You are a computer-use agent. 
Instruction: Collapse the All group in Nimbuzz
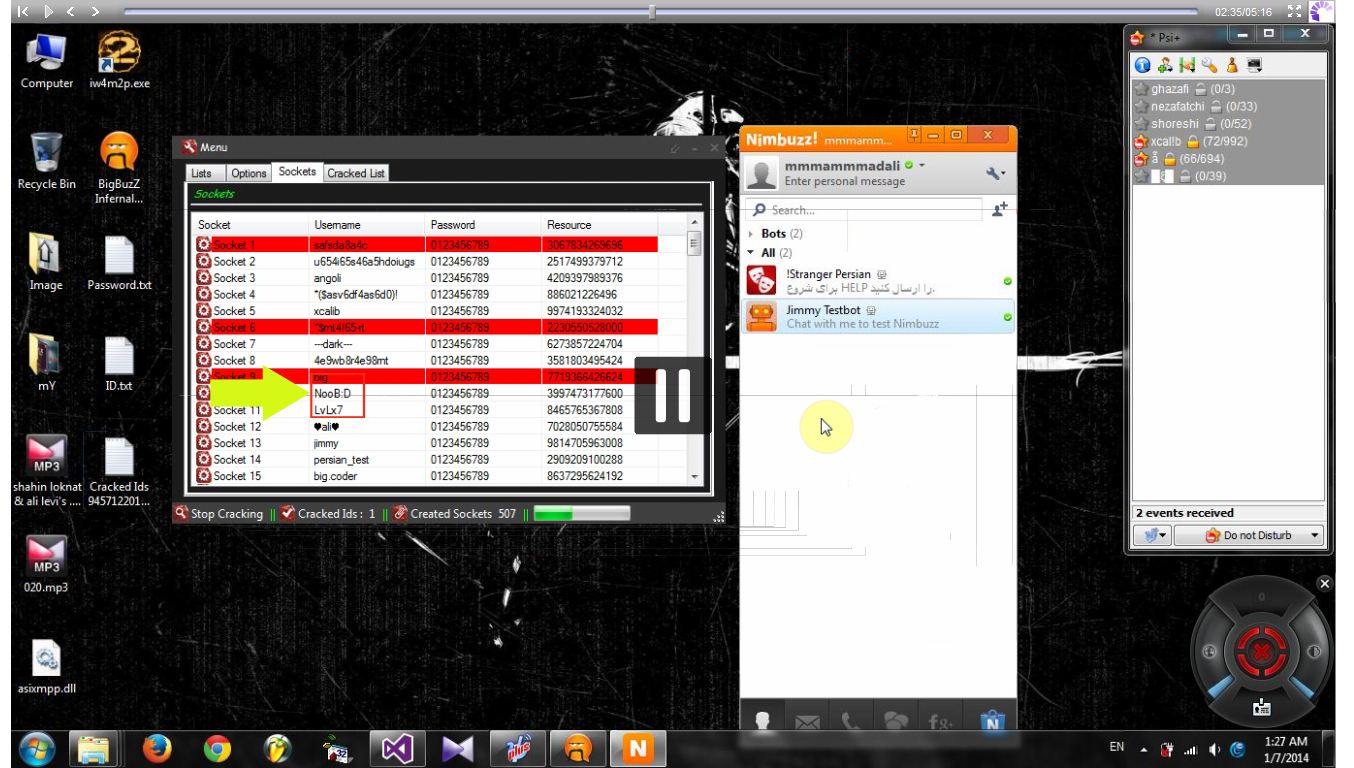pos(752,253)
